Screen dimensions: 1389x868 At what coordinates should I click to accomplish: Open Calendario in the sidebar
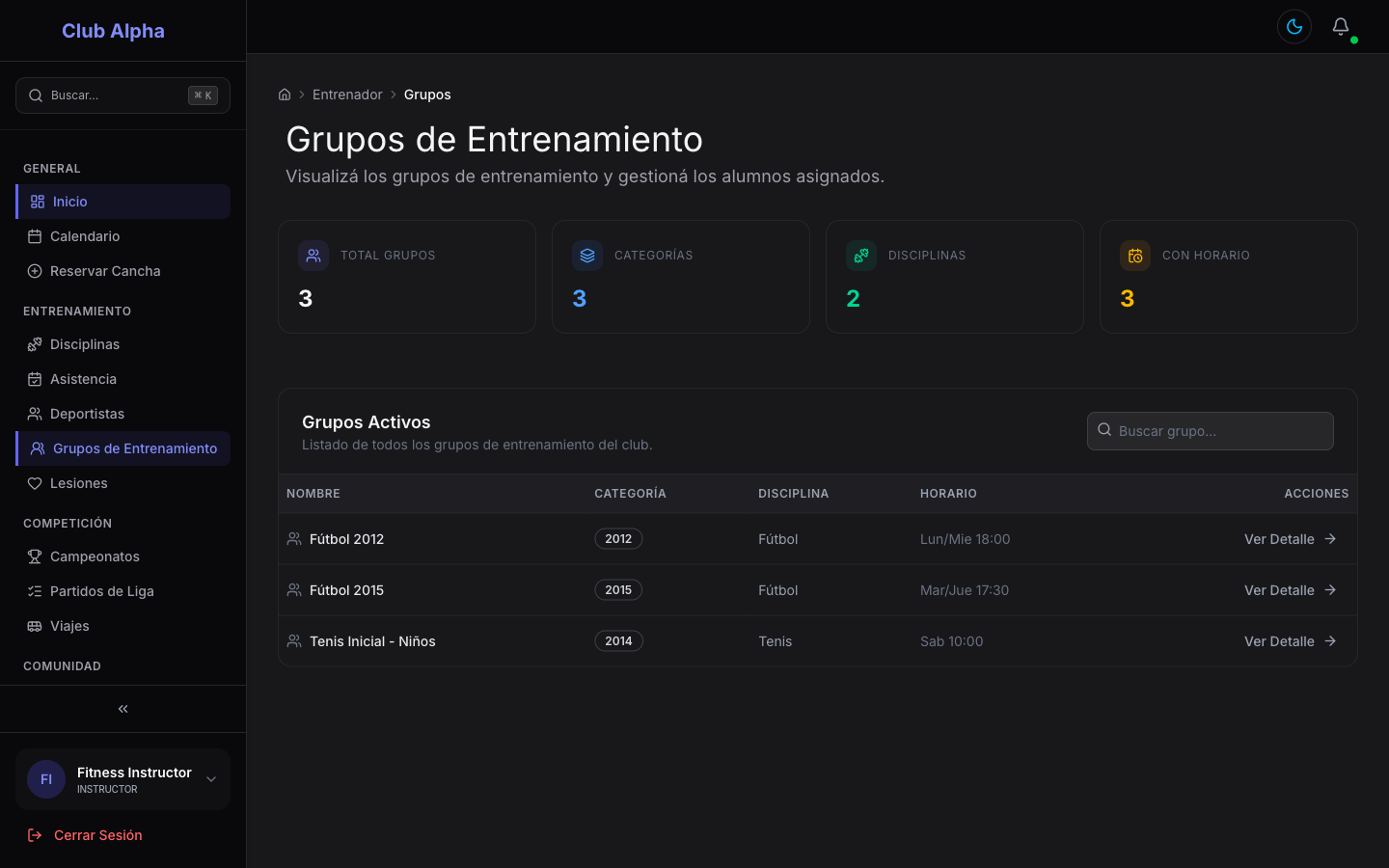point(123,236)
